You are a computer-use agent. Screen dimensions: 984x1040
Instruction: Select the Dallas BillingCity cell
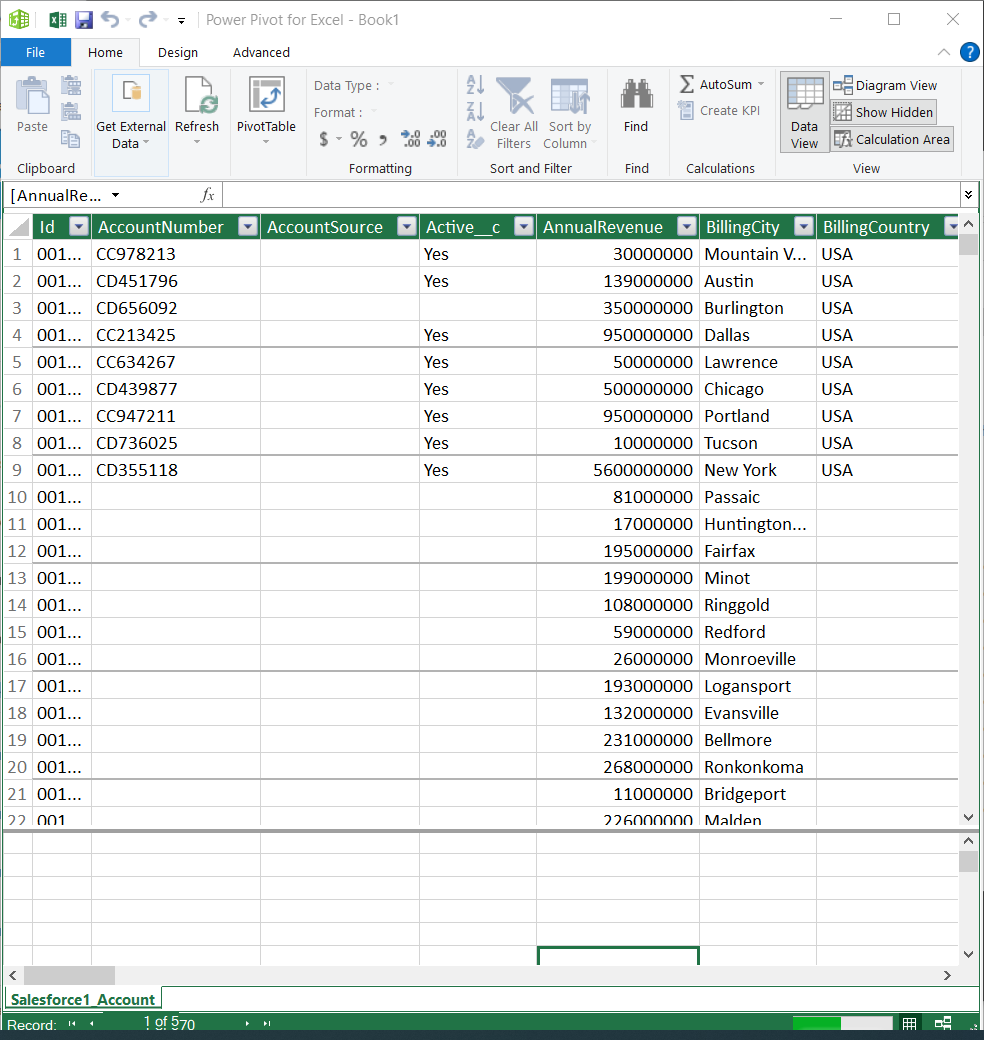[x=757, y=335]
